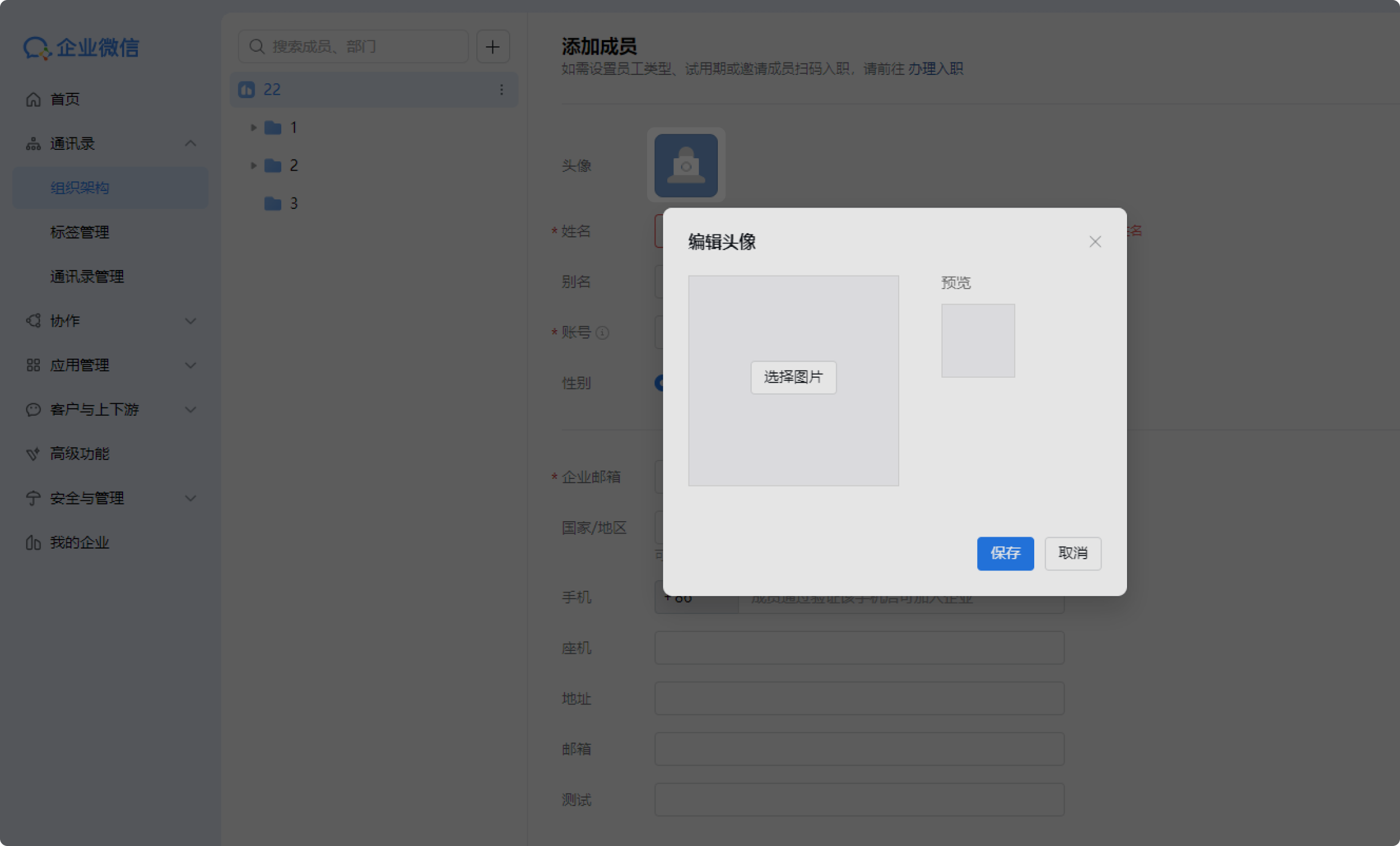Click the 应用管理 grid icon
Screen dimensions: 1400x846
pyautogui.click(x=33, y=365)
